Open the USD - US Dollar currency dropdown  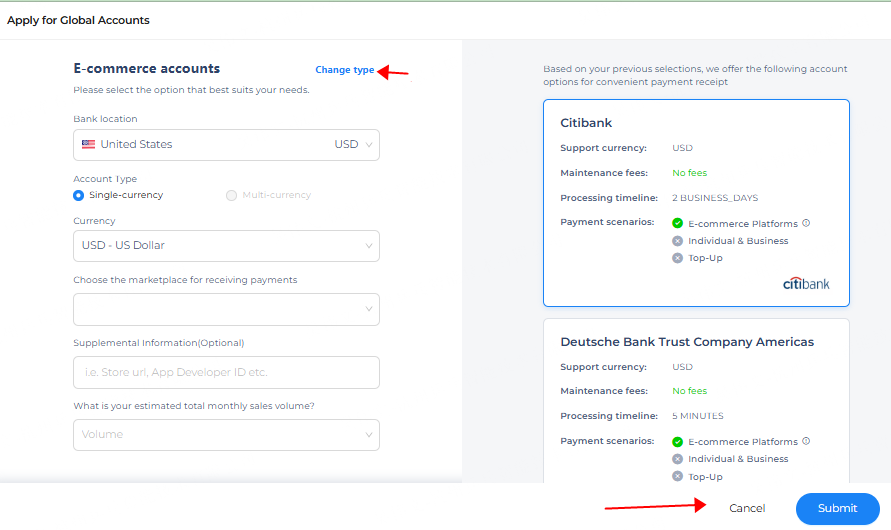226,246
